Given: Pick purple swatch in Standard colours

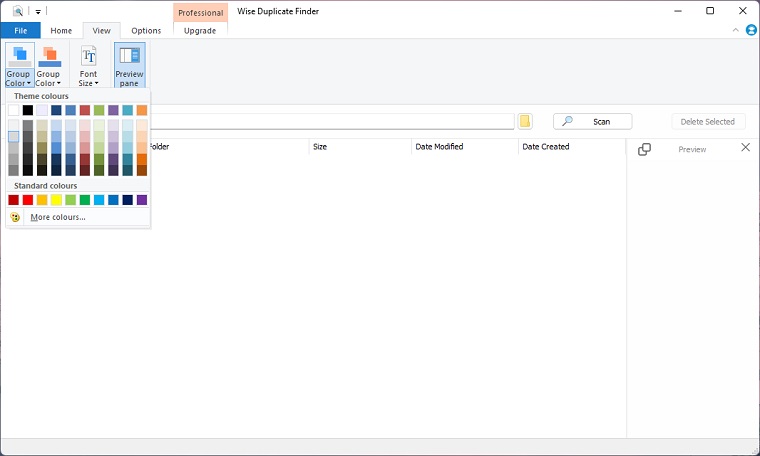Looking at the screenshot, I should coord(142,200).
